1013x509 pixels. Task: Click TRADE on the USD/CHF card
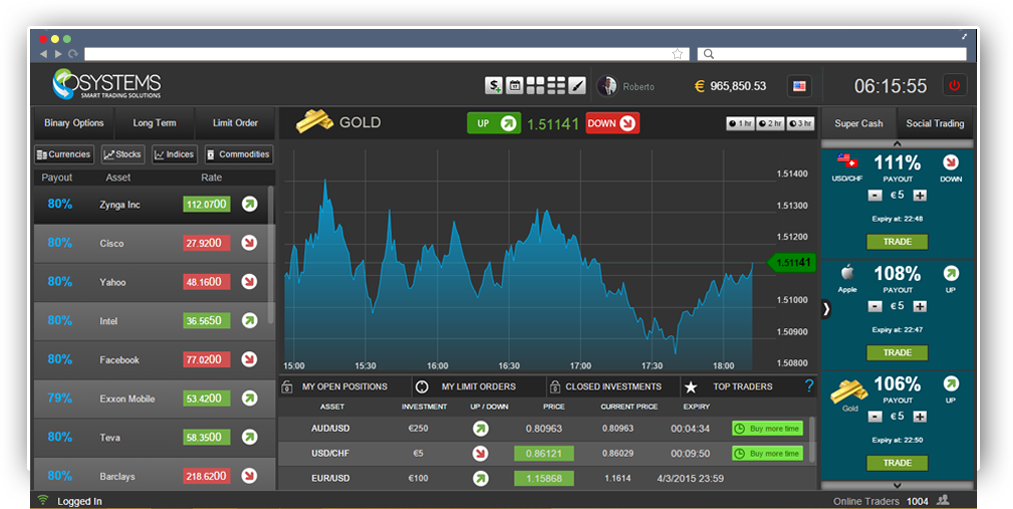click(x=897, y=242)
